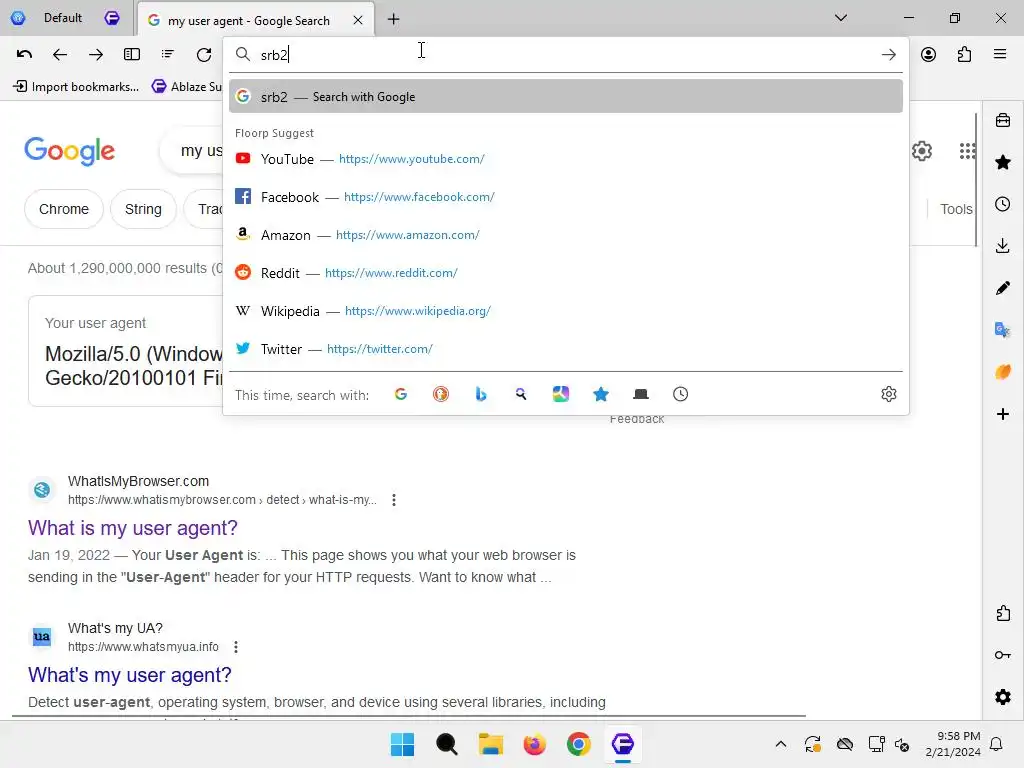The width and height of the screenshot is (1024, 768).
Task: Open bookmarks star in sidebar
Action: [1003, 162]
